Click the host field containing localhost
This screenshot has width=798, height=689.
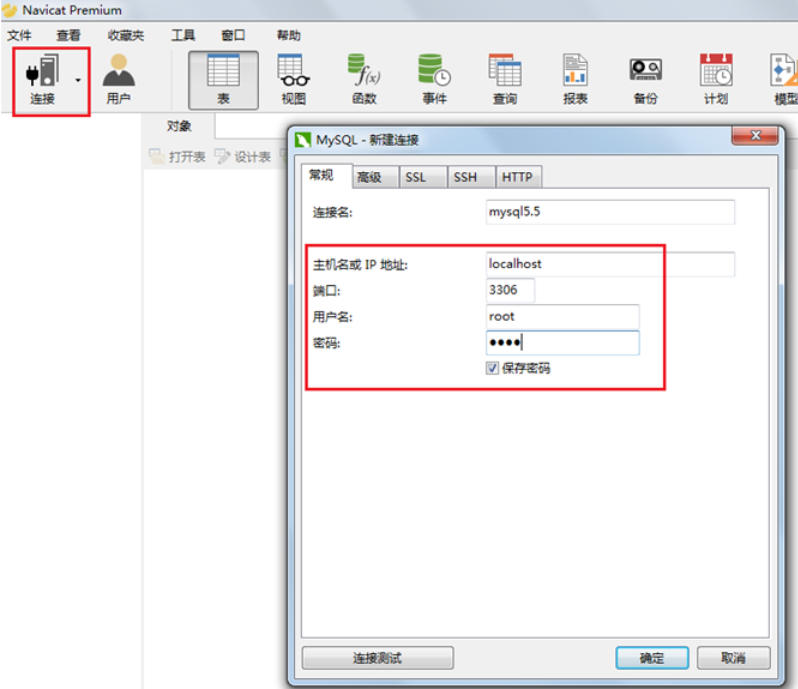point(610,264)
